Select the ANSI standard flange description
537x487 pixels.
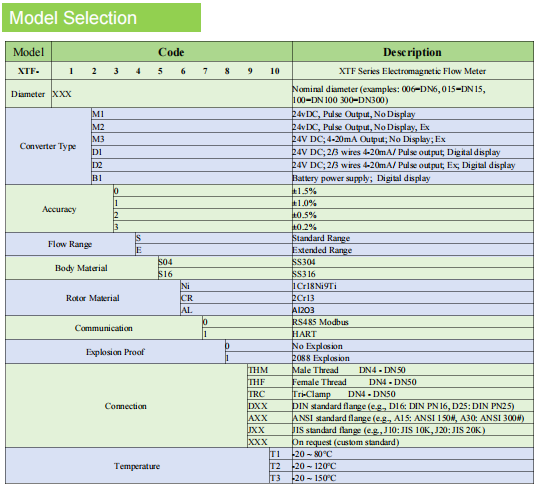pos(408,418)
